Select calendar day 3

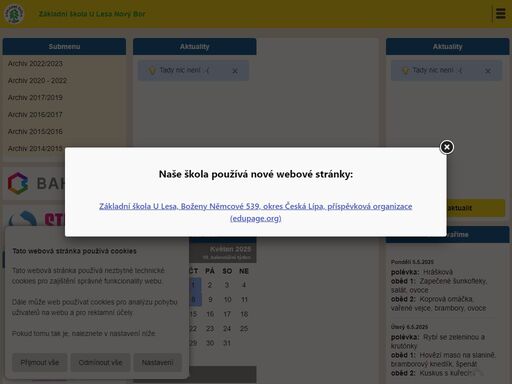(227, 285)
